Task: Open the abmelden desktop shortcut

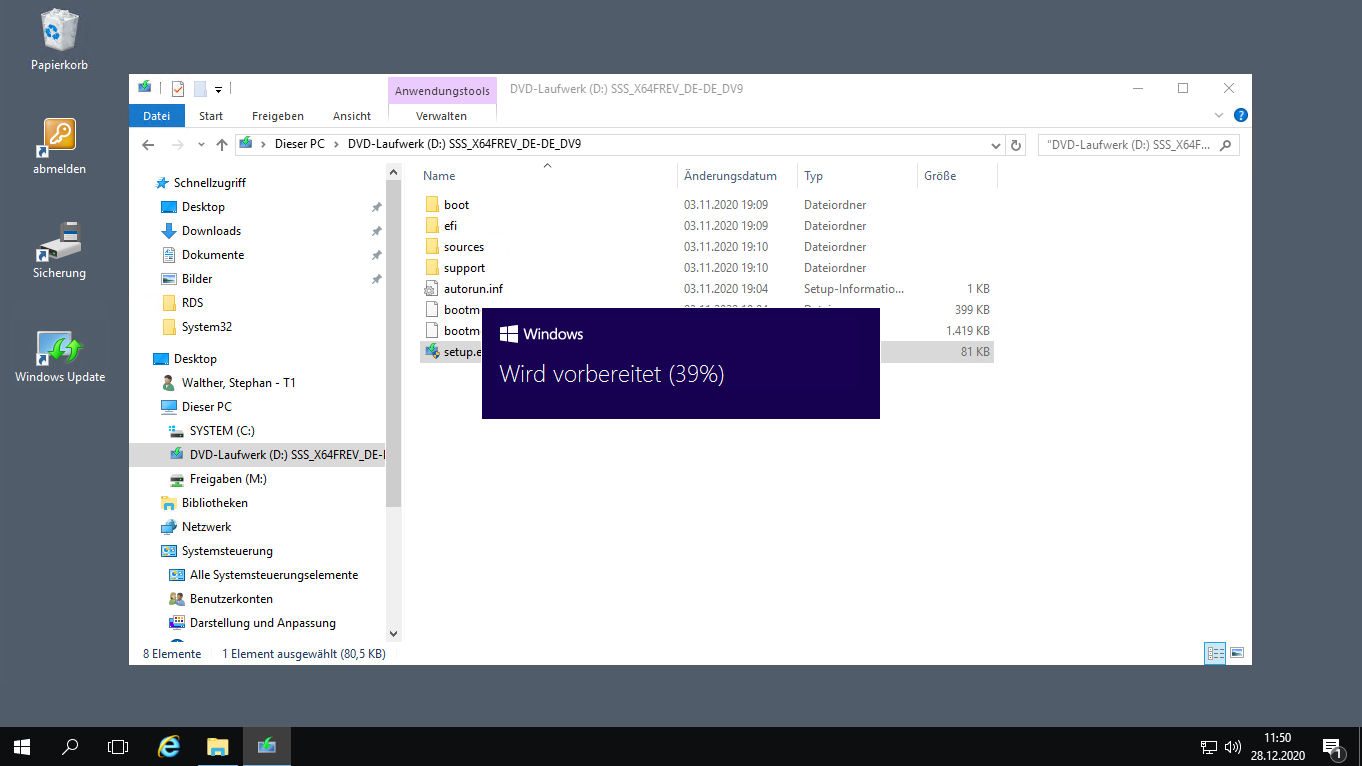Action: tap(59, 145)
